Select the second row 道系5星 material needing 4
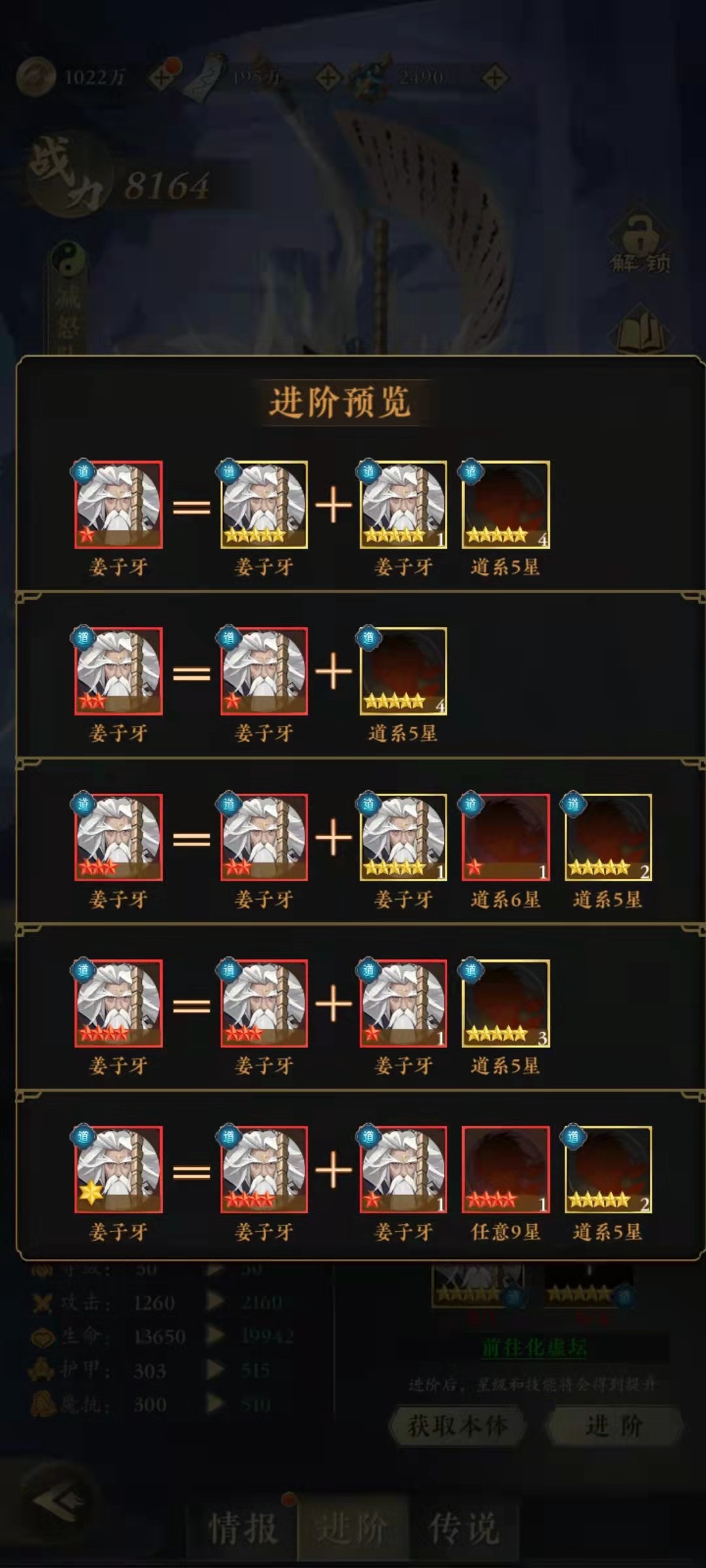The image size is (706, 1568). [403, 671]
